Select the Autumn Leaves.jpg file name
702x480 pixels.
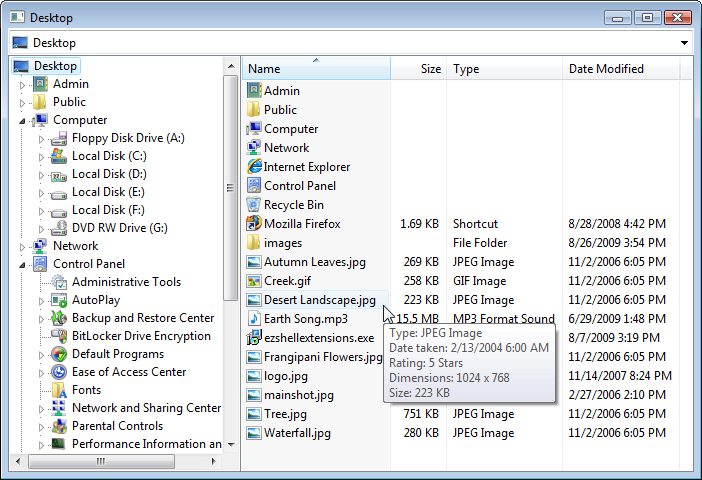(x=315, y=262)
